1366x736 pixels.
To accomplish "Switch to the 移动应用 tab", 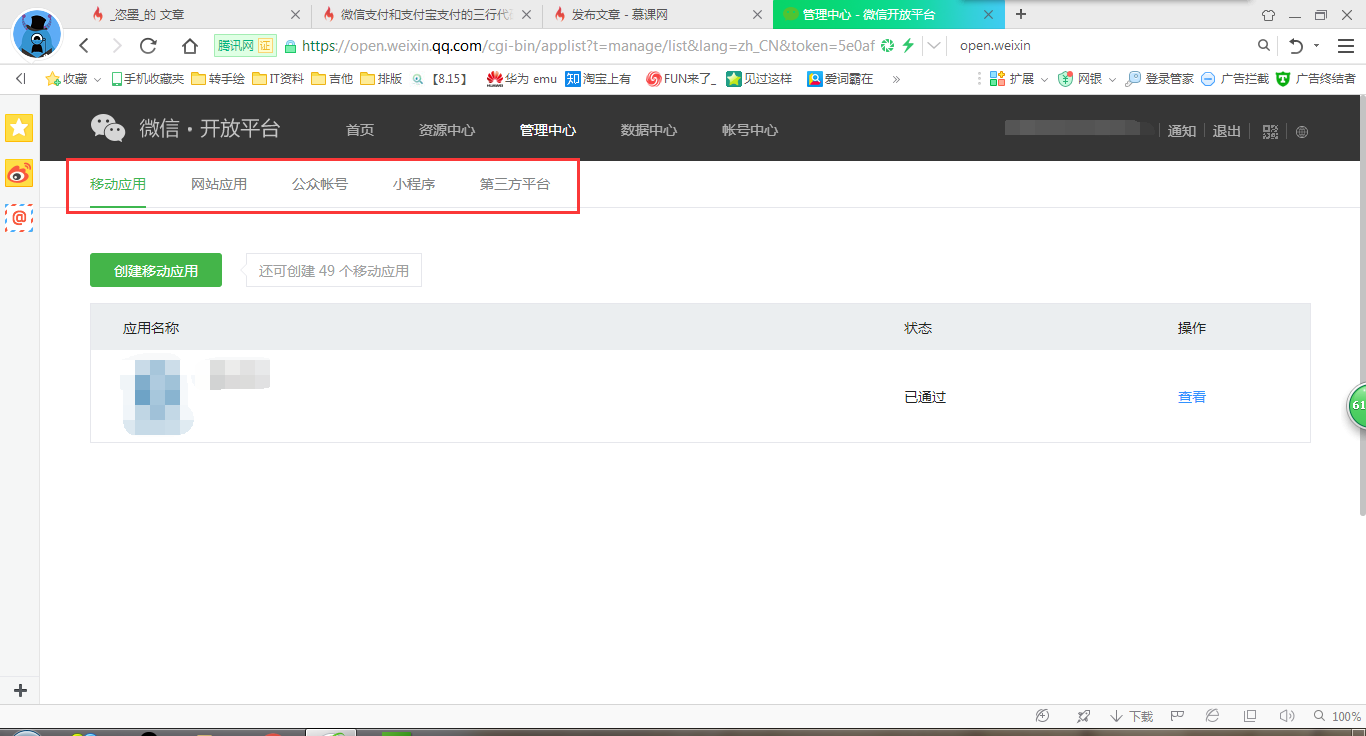I will [x=118, y=184].
